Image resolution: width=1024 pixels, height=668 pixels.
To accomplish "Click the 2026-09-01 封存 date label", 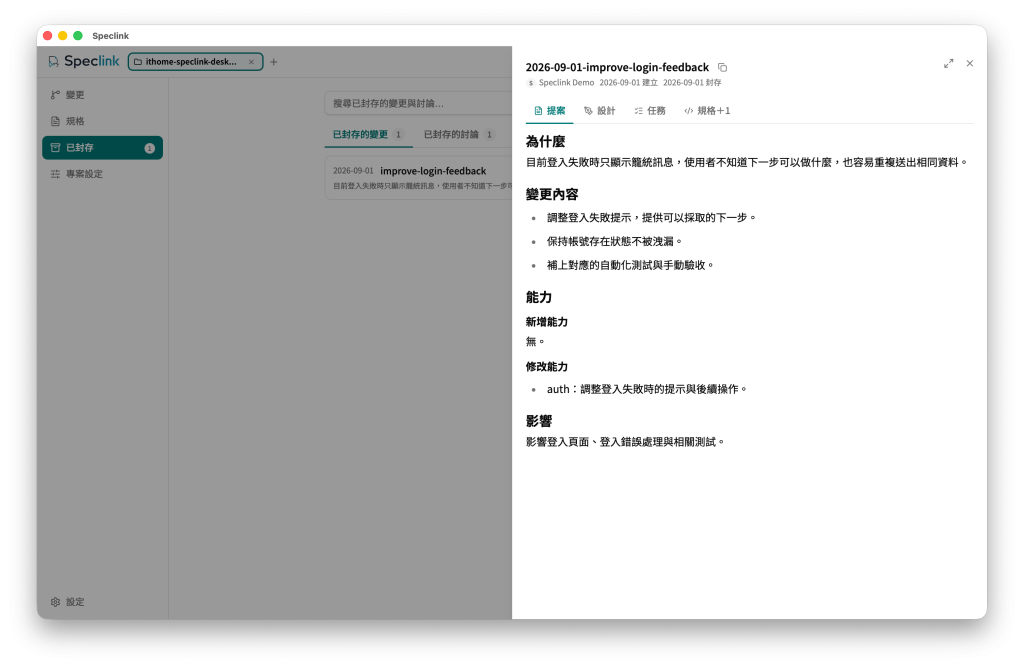I will [x=692, y=83].
